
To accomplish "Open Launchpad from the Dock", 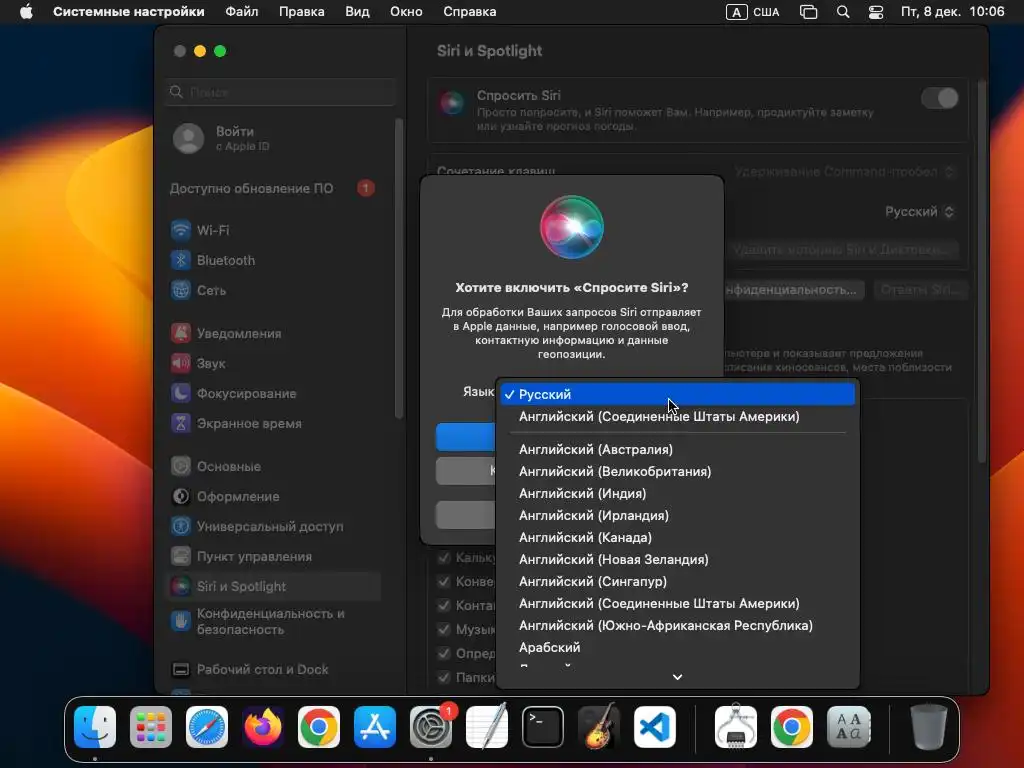I will point(151,727).
